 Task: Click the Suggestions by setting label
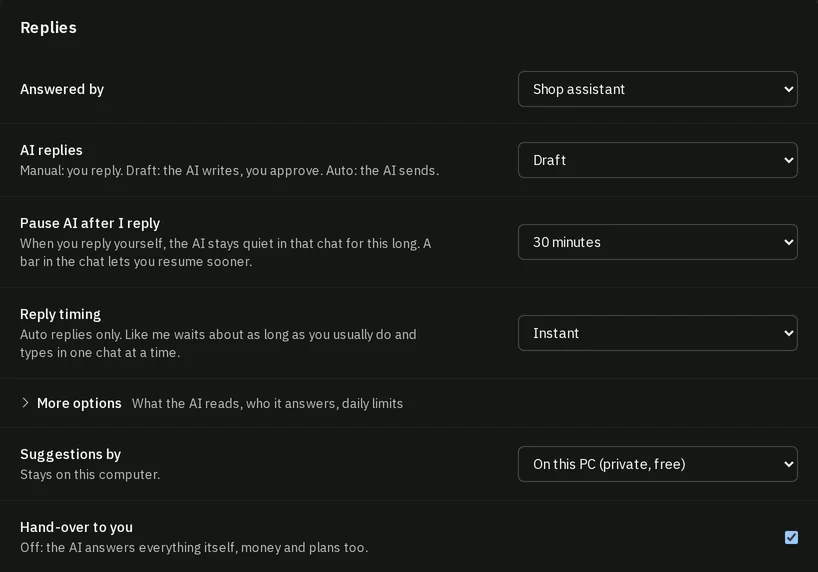pos(70,454)
